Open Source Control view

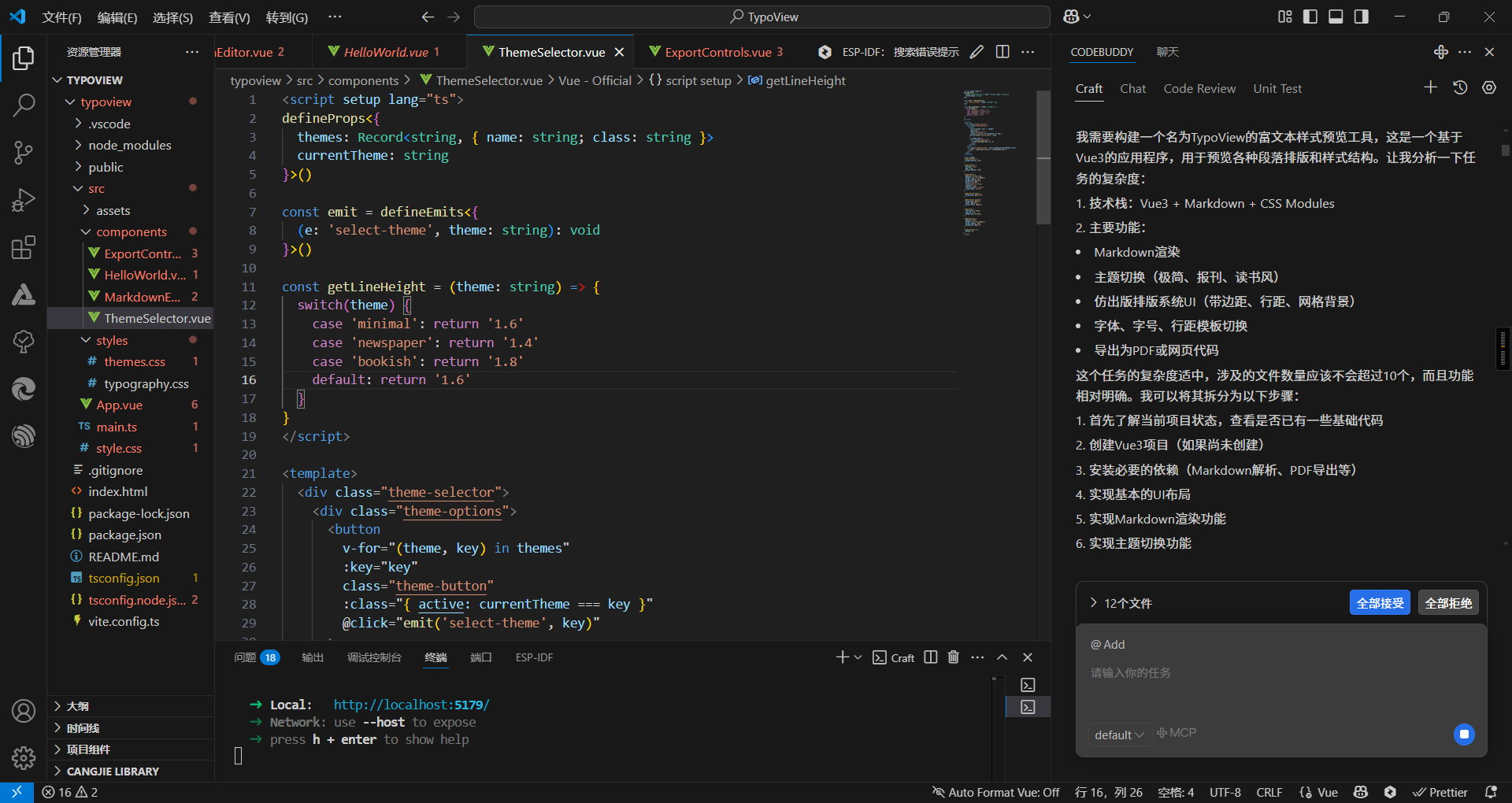[24, 153]
